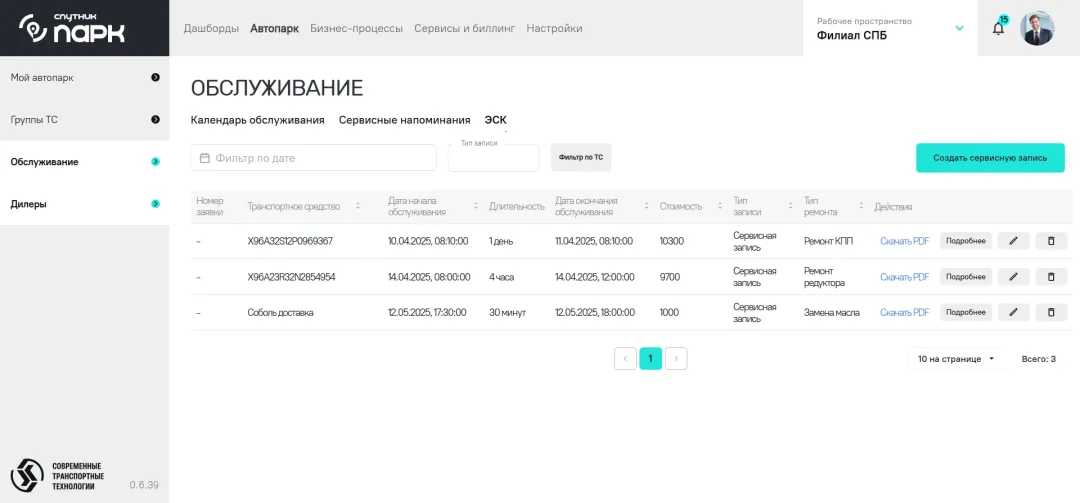Screen dimensions: 1080x503
Task: Download PDF for the Ремонт КПП record
Action: [x=904, y=241]
